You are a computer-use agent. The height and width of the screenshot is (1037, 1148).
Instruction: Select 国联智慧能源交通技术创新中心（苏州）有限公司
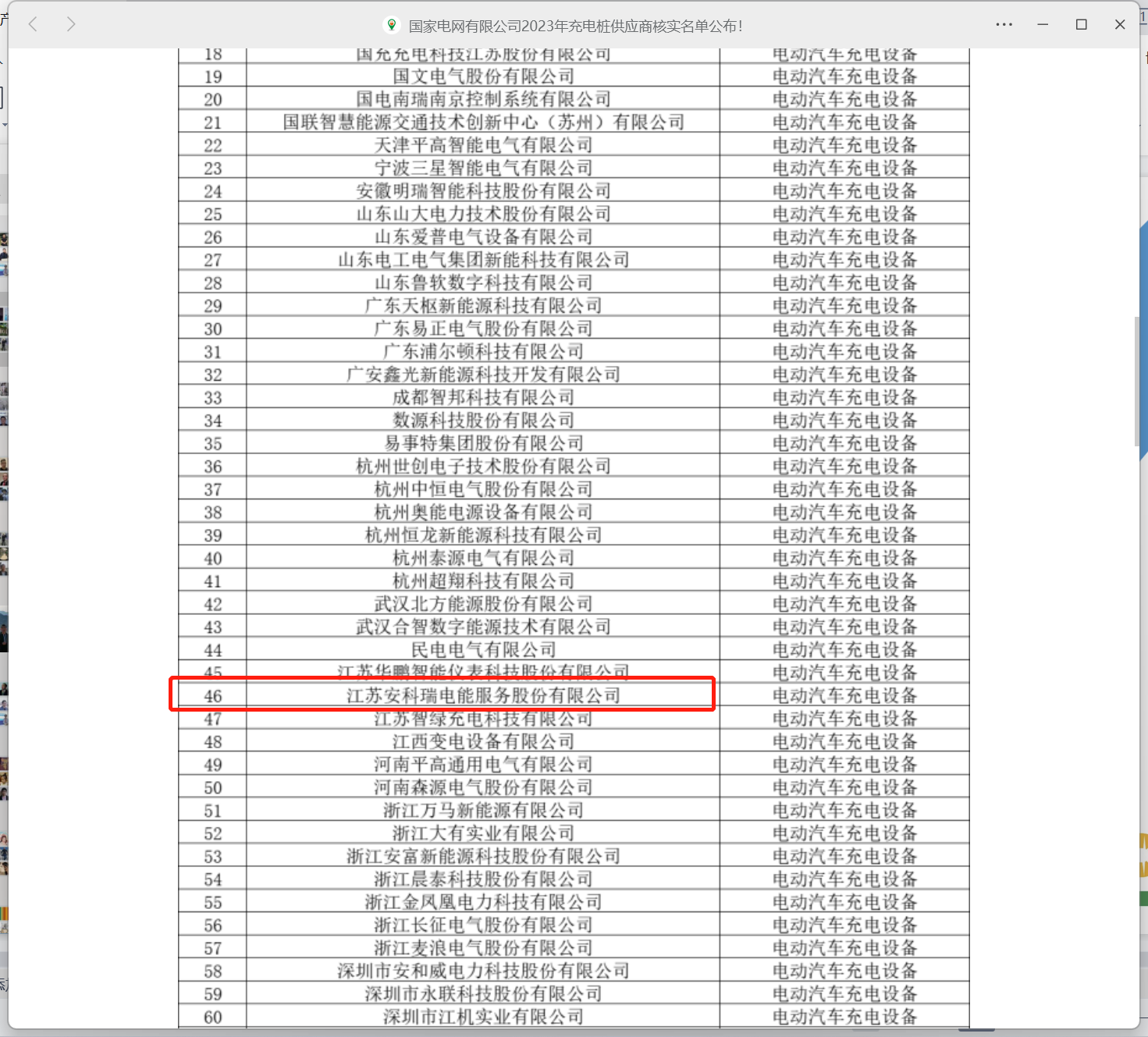(484, 123)
